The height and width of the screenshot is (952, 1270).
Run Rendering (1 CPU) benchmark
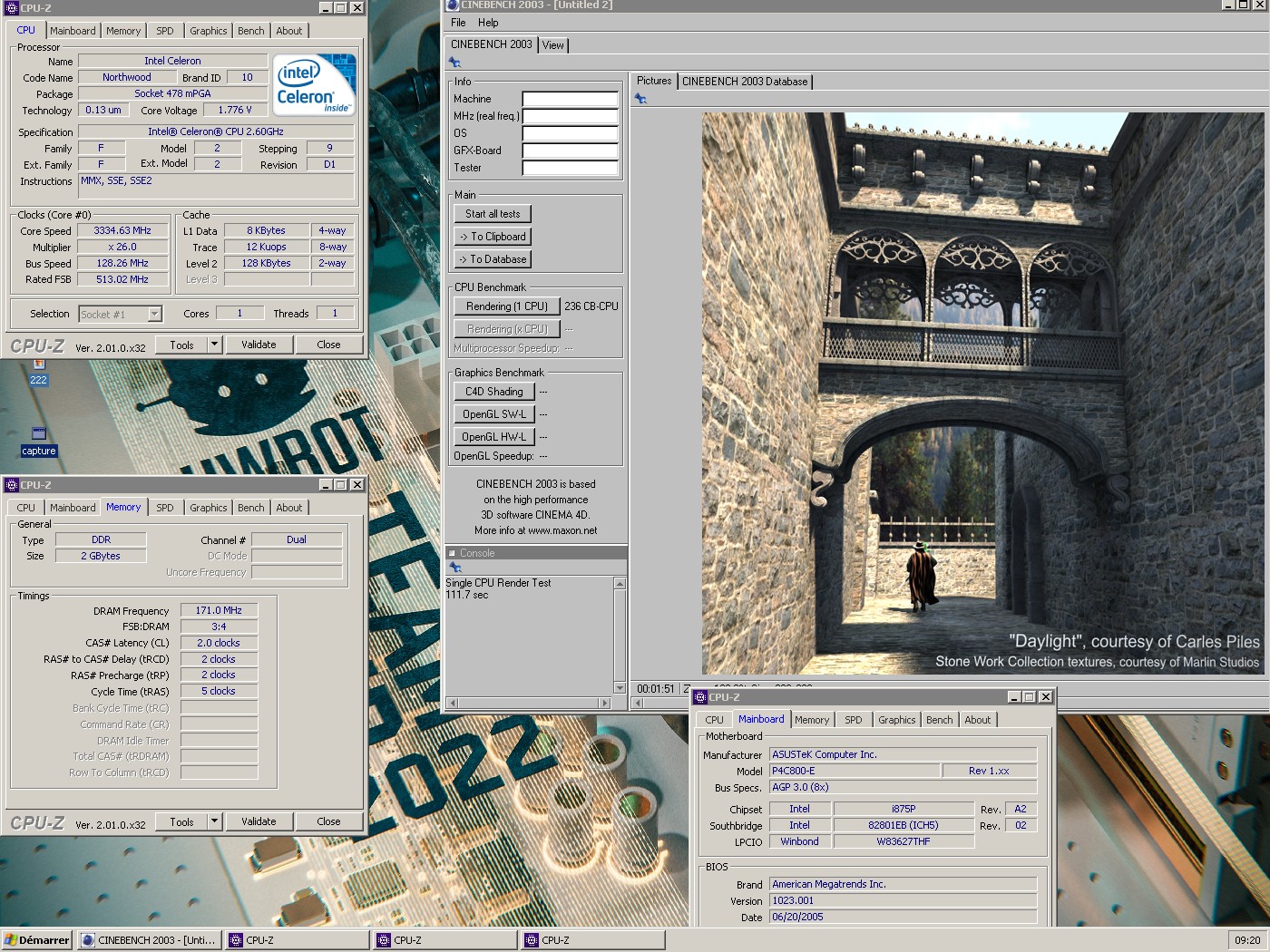(x=507, y=306)
